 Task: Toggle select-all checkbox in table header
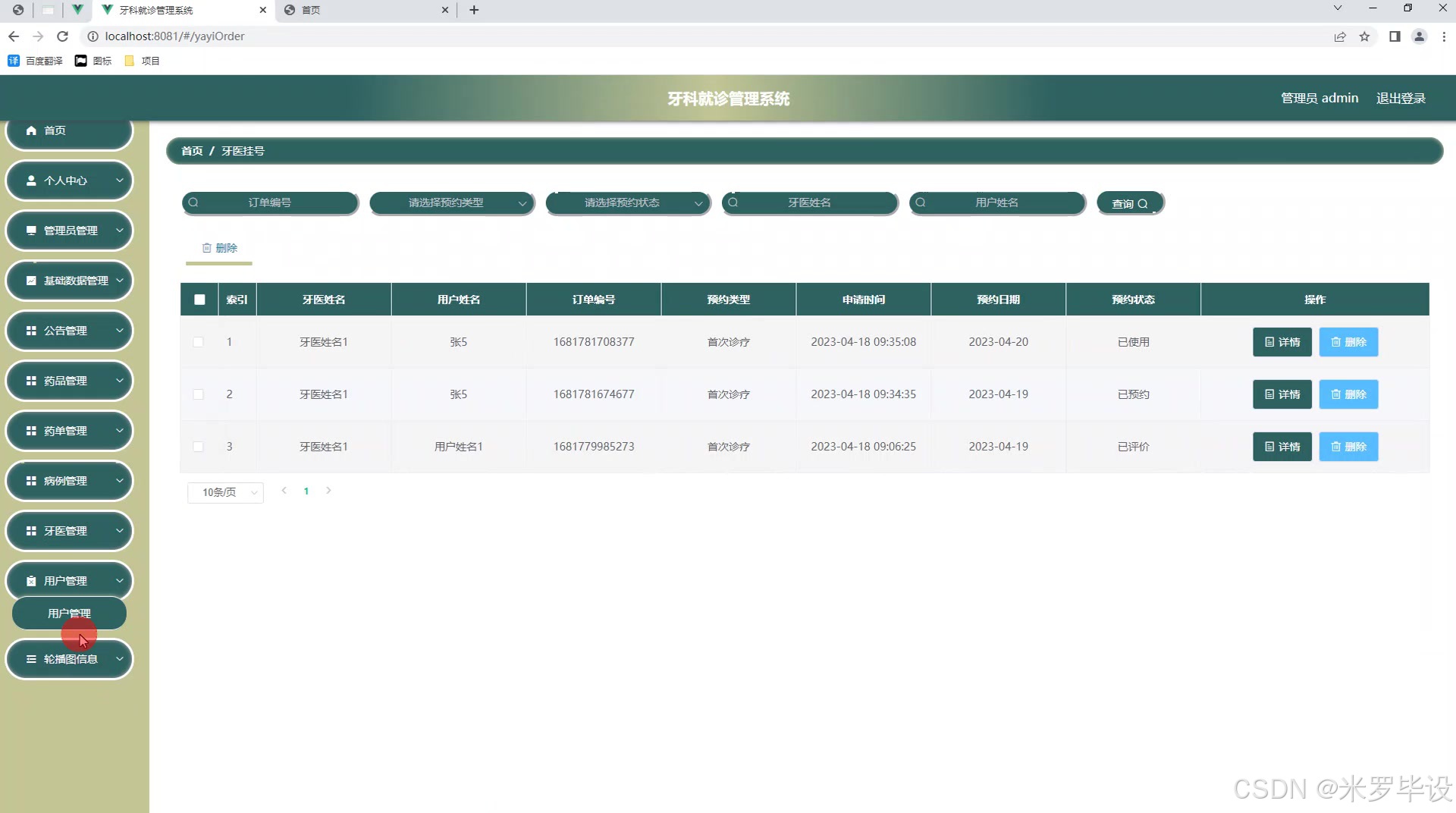[199, 300]
